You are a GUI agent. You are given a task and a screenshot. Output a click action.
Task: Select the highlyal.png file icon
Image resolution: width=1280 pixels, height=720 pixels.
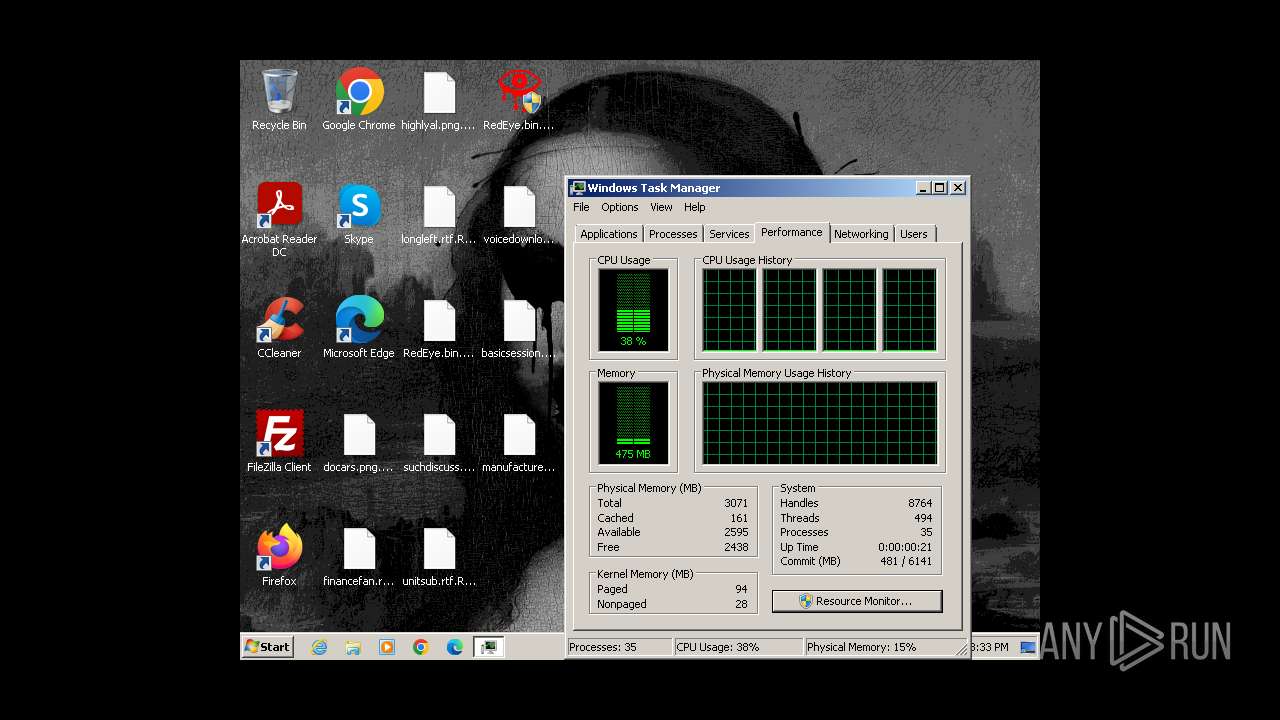(439, 100)
